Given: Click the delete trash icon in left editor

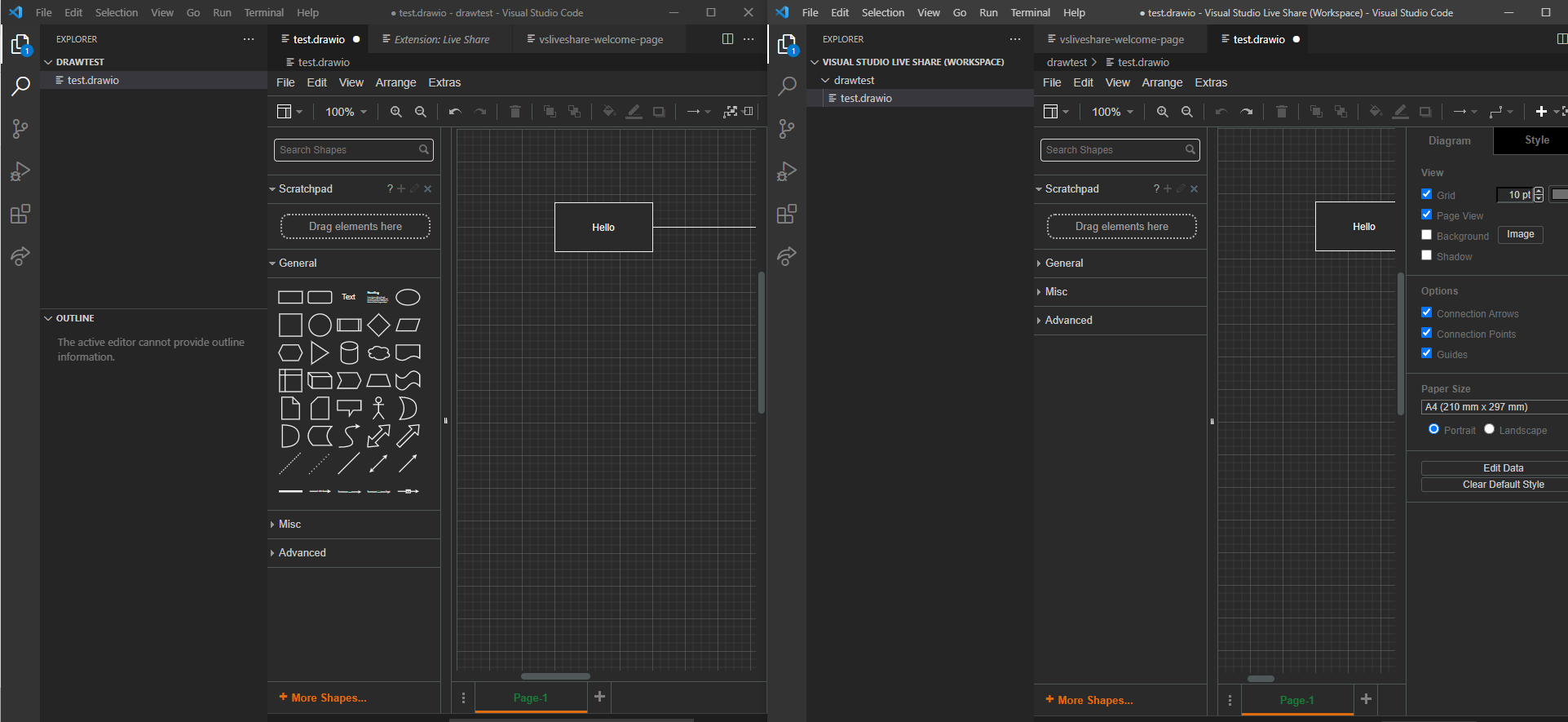Looking at the screenshot, I should tap(515, 112).
